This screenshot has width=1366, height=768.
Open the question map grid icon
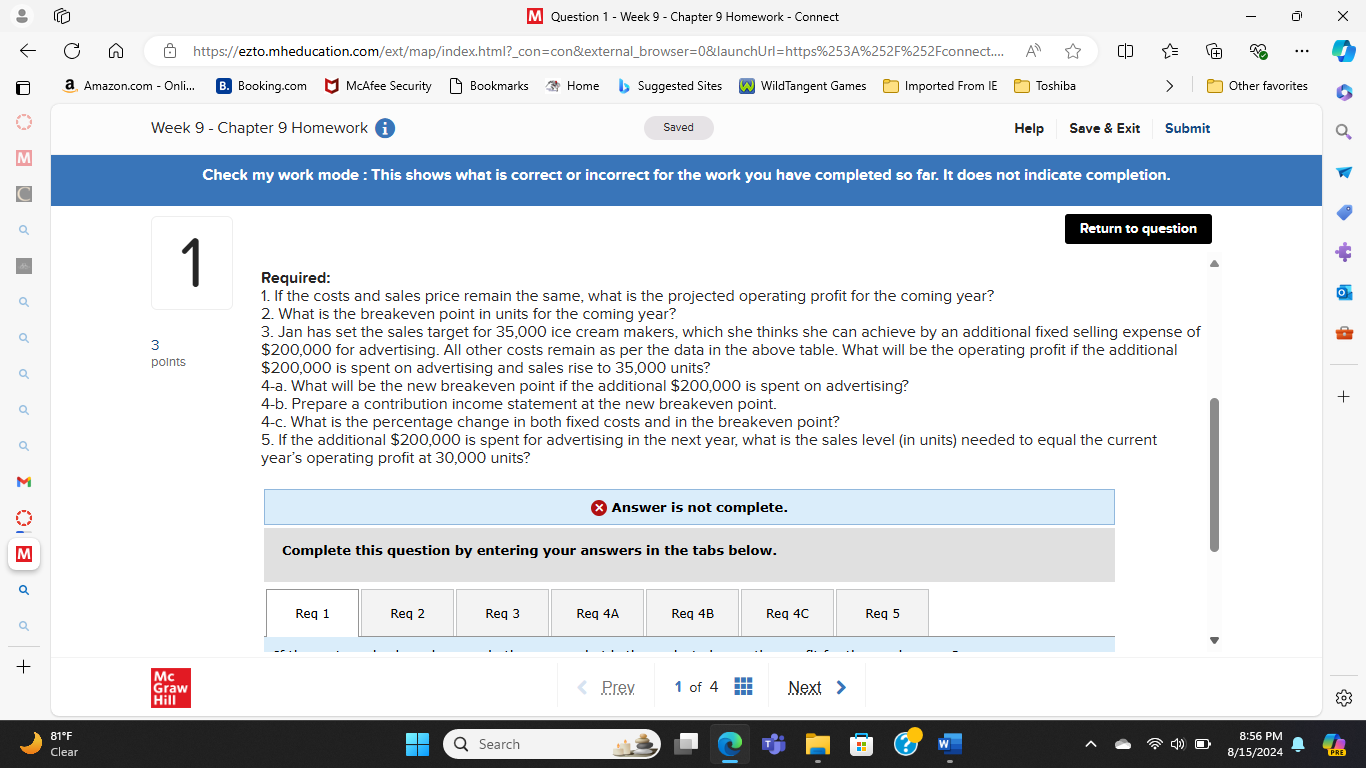point(743,686)
